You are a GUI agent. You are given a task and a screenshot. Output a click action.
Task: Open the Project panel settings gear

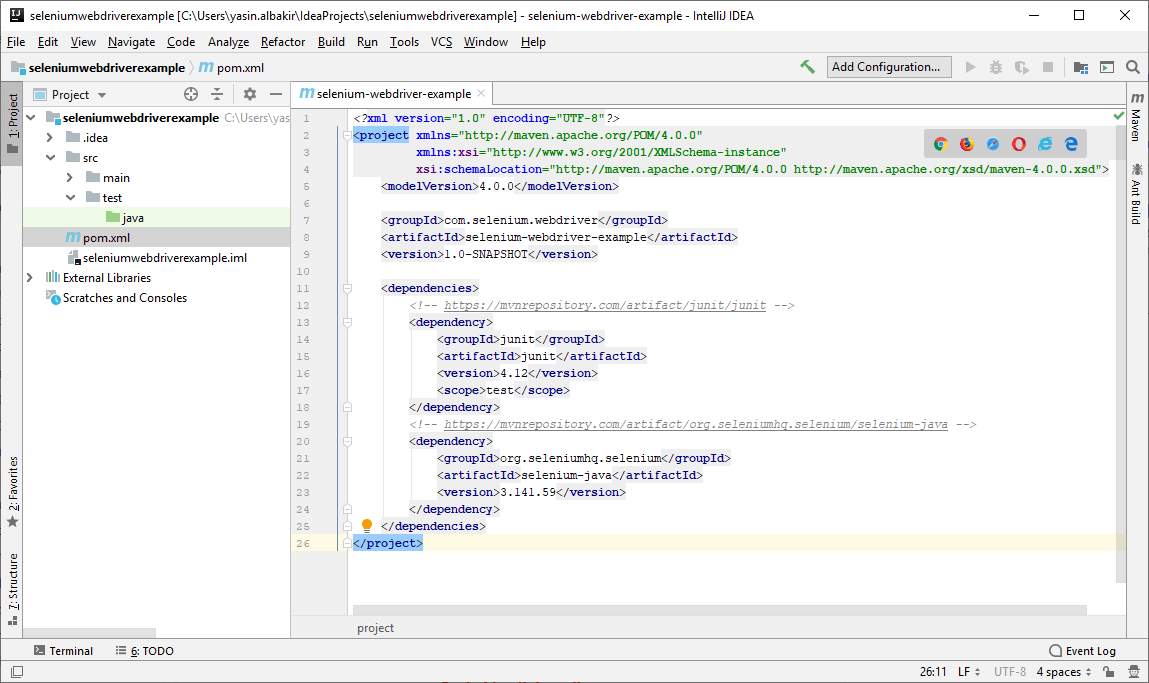pos(248,93)
